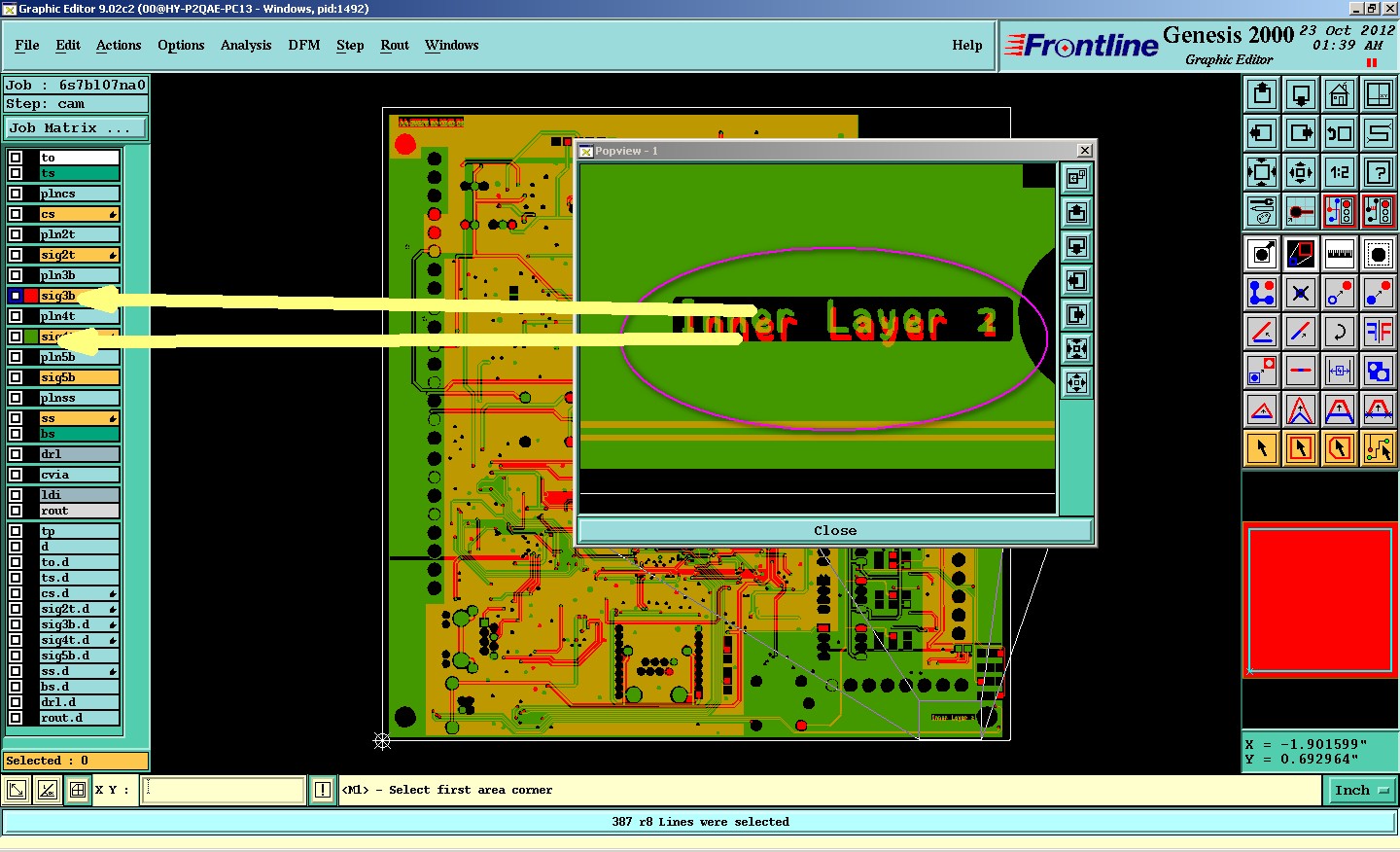The width and height of the screenshot is (1400, 852).
Task: Select the plnss layer name
Action: point(80,398)
